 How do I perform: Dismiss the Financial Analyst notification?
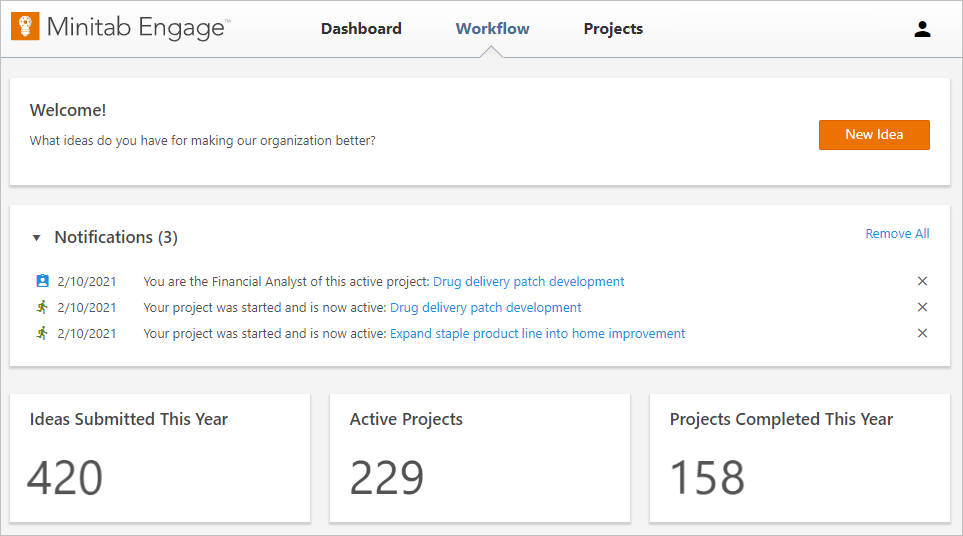[x=922, y=281]
